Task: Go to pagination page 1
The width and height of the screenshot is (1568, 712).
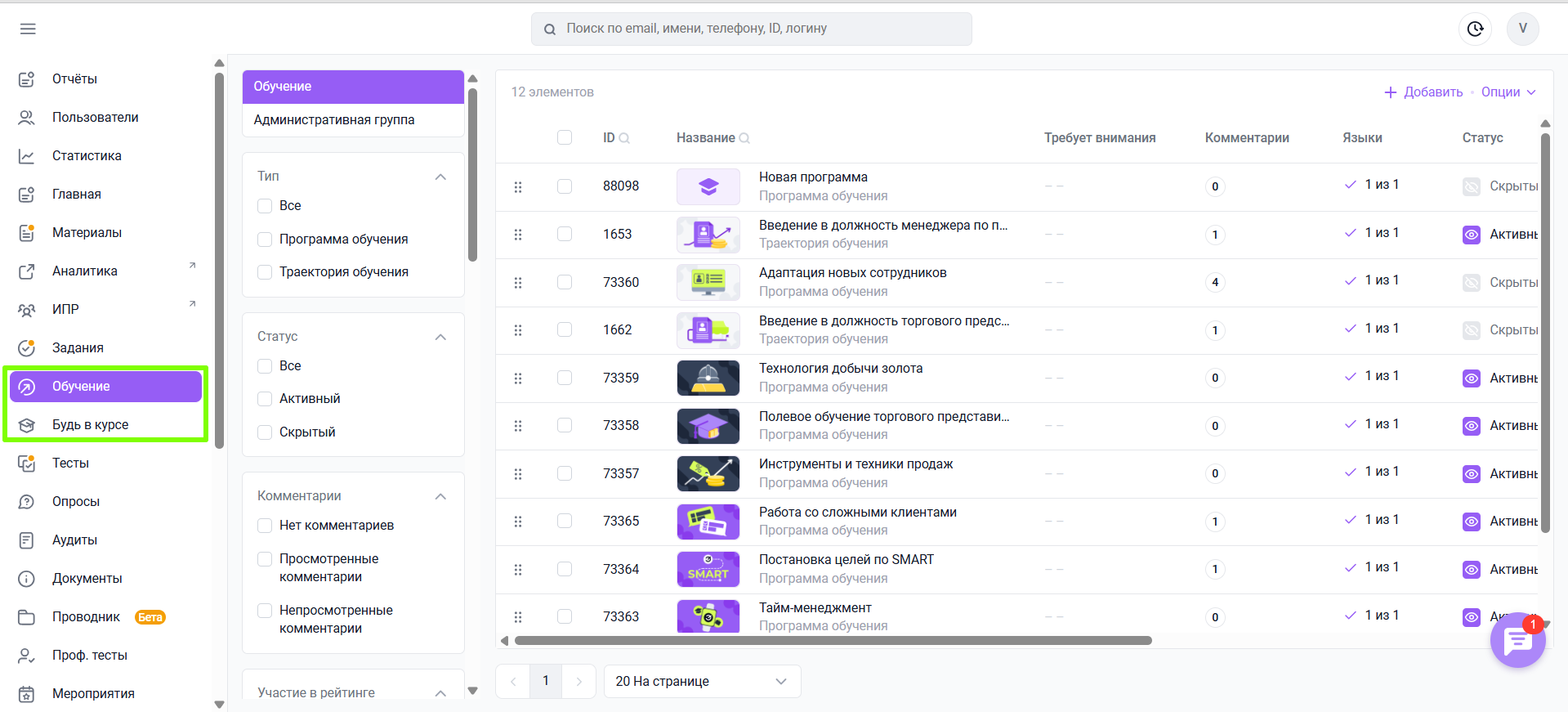Action: 546,681
